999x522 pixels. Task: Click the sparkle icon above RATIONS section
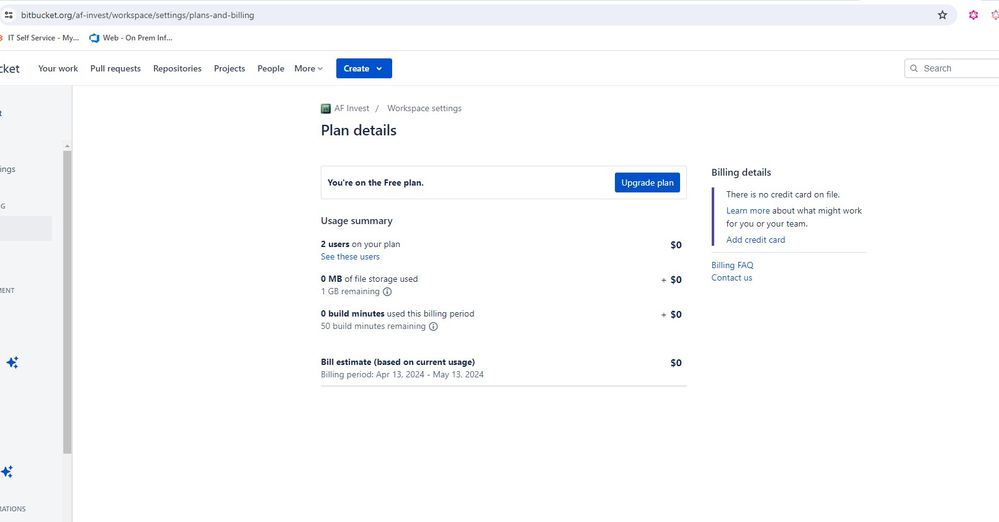7,472
